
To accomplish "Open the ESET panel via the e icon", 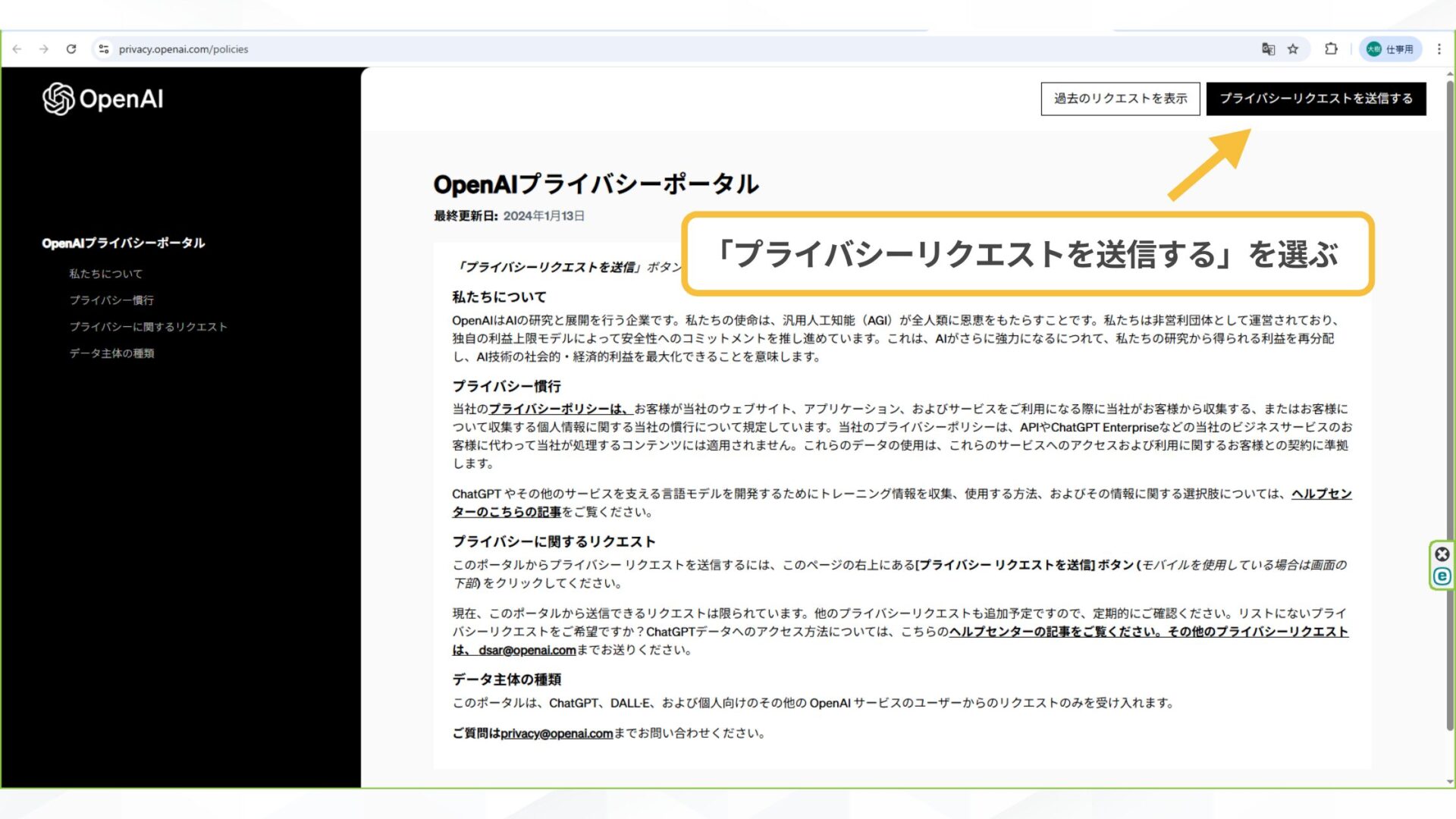I will (1442, 576).
